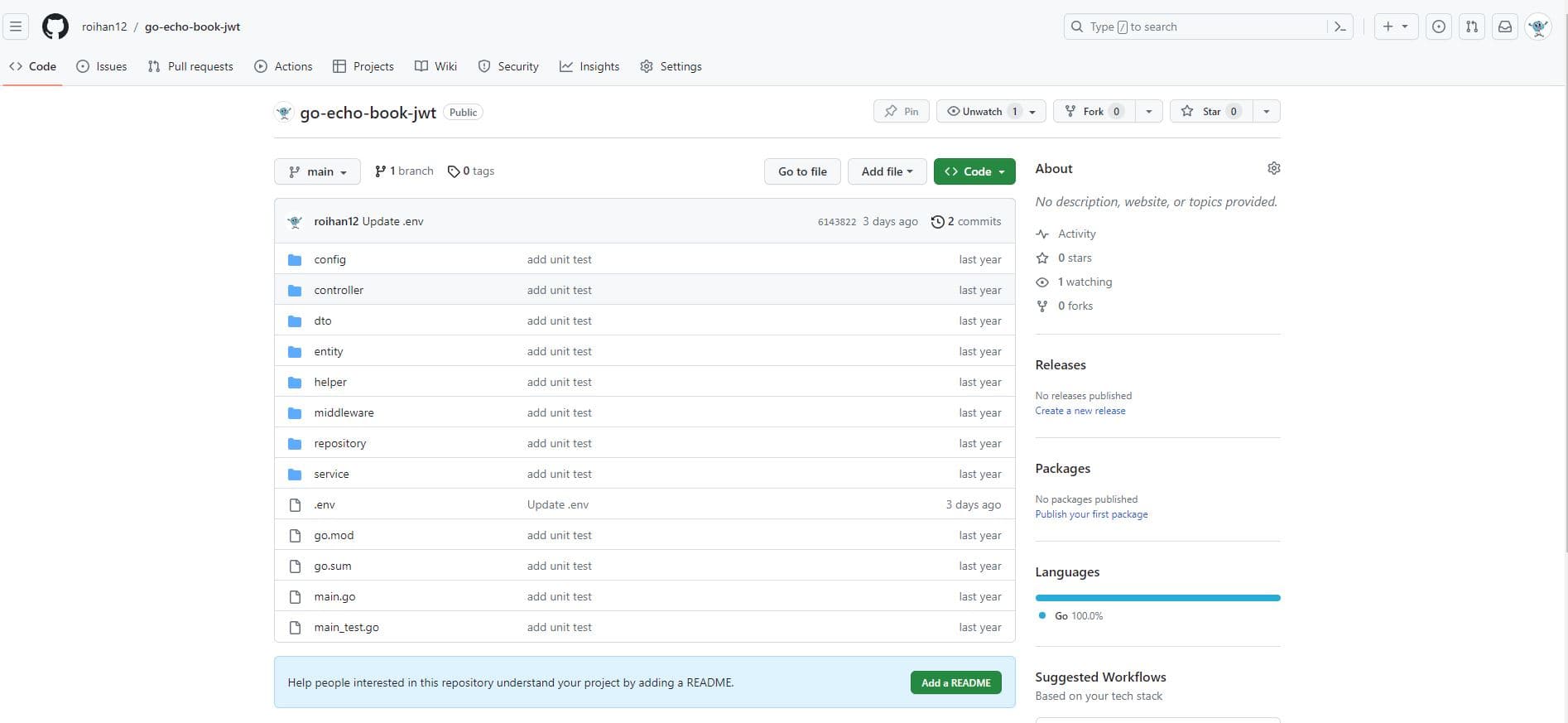Open the user avatar profile menu
1568x723 pixels.
pyautogui.click(x=1538, y=27)
